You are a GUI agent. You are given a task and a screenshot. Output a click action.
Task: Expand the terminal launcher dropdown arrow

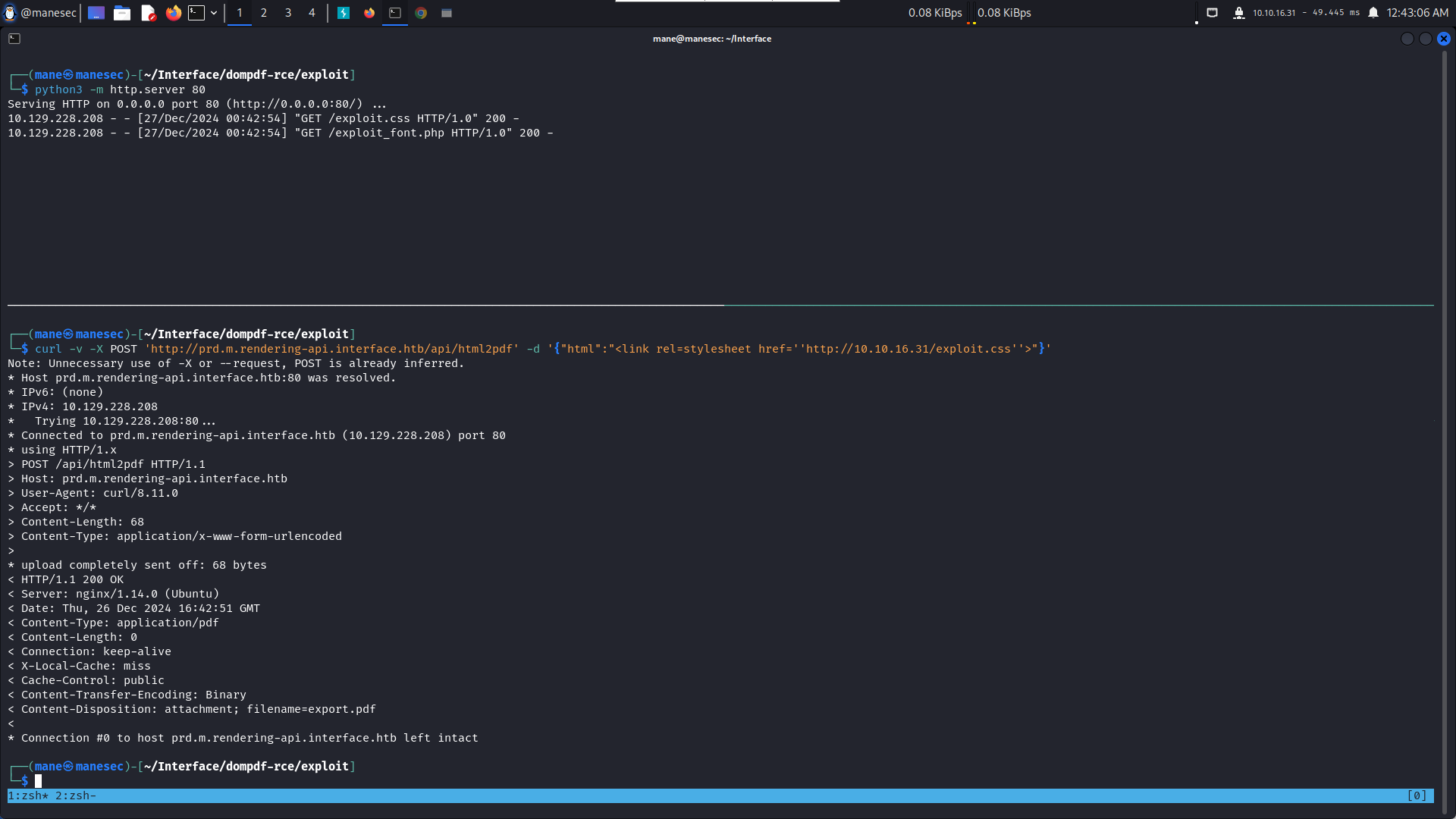[x=214, y=13]
